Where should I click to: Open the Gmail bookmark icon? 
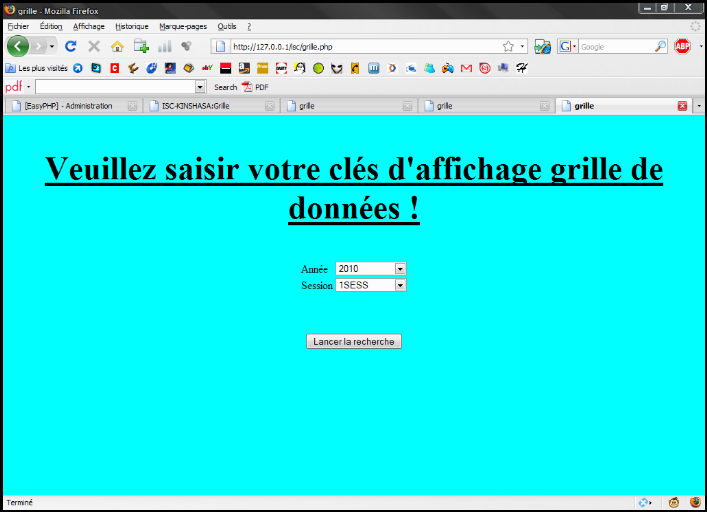pyautogui.click(x=466, y=68)
